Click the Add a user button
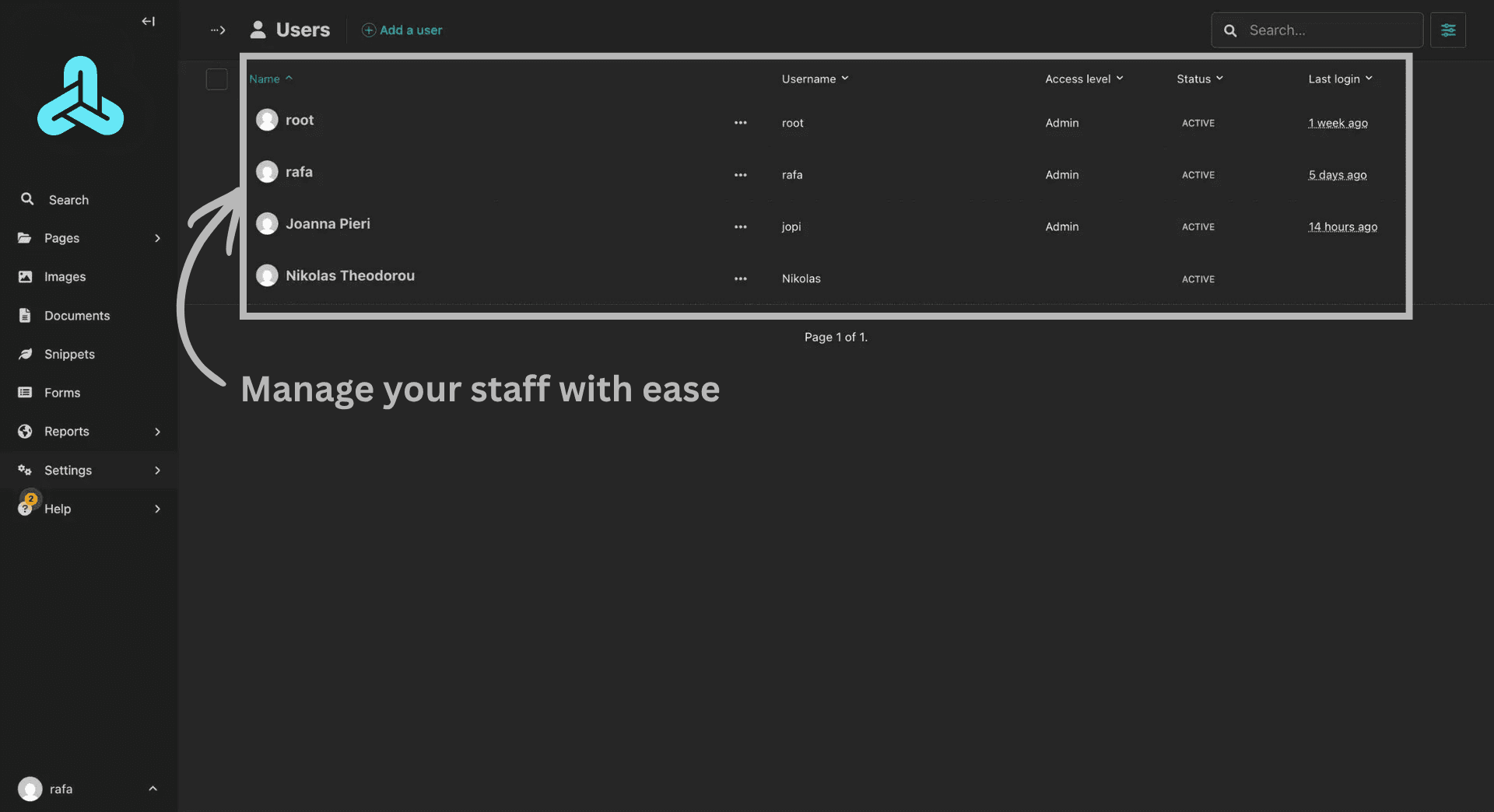 click(x=402, y=30)
